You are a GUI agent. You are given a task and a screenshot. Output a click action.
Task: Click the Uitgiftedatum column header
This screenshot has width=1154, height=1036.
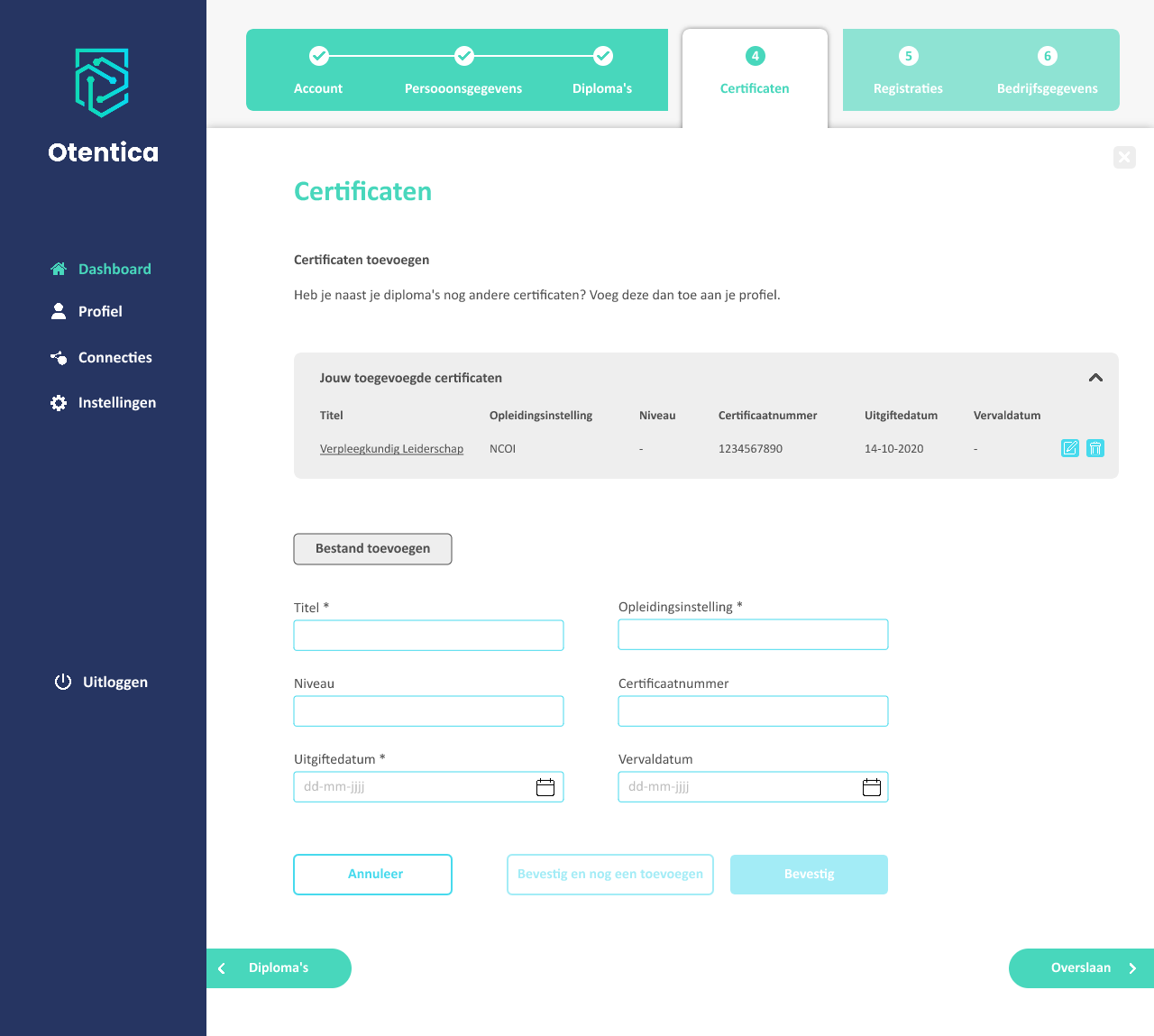(x=901, y=416)
